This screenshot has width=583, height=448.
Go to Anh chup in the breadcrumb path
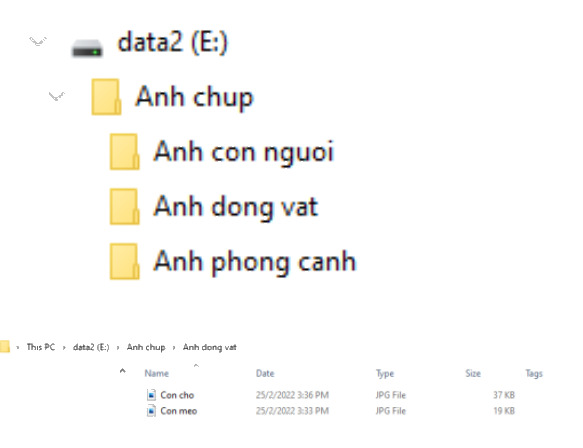point(146,347)
